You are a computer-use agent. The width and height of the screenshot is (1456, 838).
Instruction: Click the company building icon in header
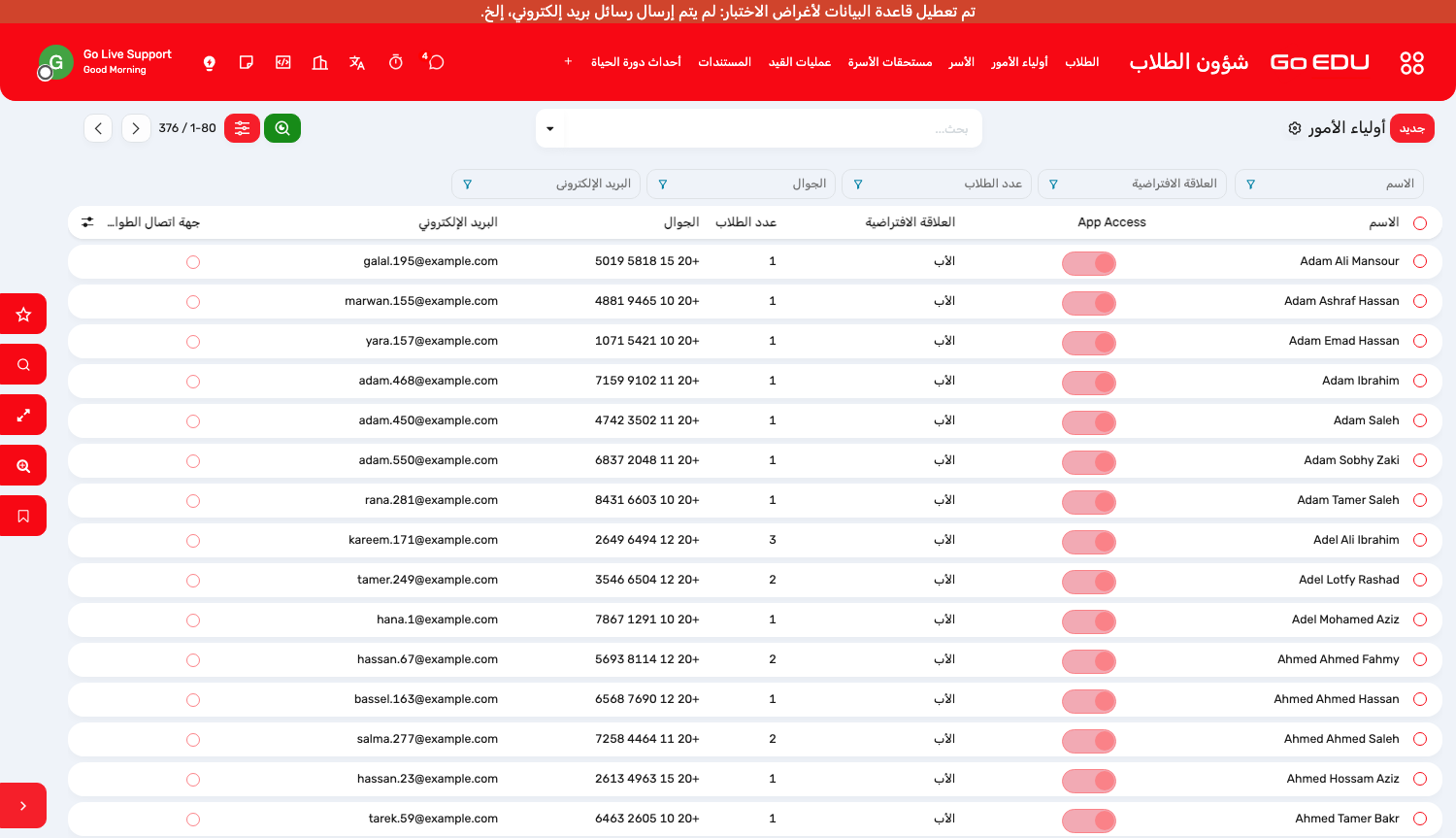(x=320, y=63)
